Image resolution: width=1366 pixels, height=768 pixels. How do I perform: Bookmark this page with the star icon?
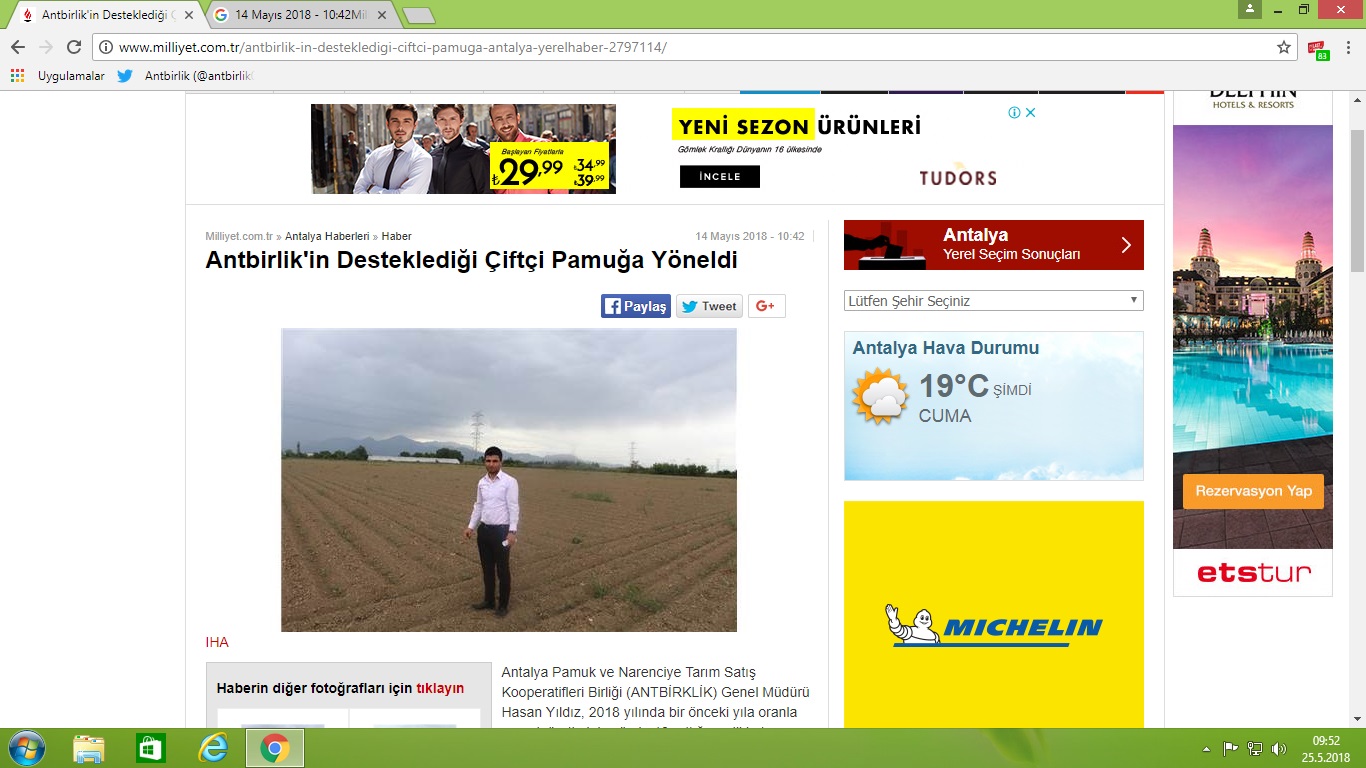pyautogui.click(x=1284, y=47)
